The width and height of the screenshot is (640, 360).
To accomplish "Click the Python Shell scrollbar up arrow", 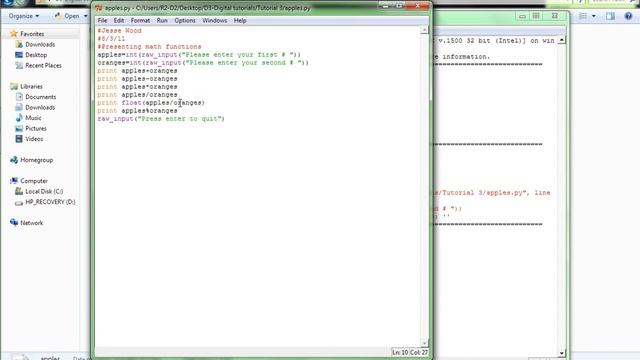I will [562, 40].
